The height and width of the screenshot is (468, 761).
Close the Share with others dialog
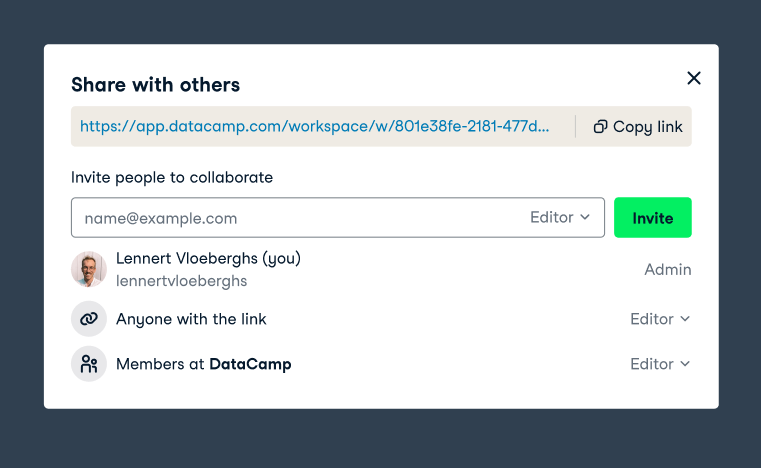point(694,78)
